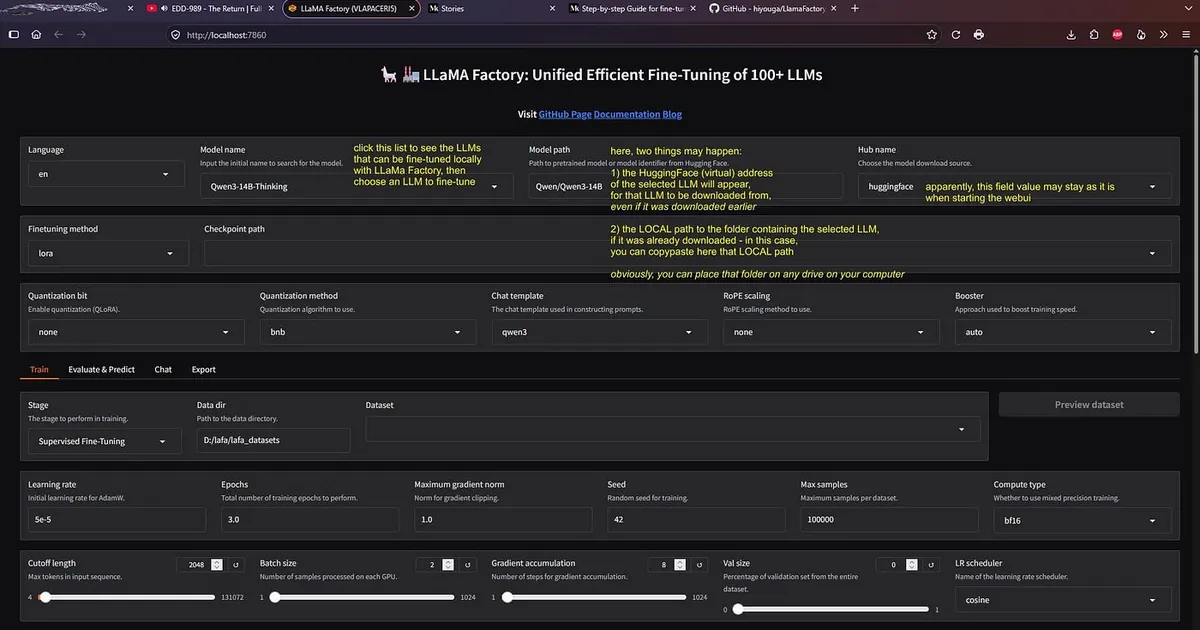The height and width of the screenshot is (630, 1200).
Task: Bookmark this page with the star icon
Action: [x=932, y=34]
